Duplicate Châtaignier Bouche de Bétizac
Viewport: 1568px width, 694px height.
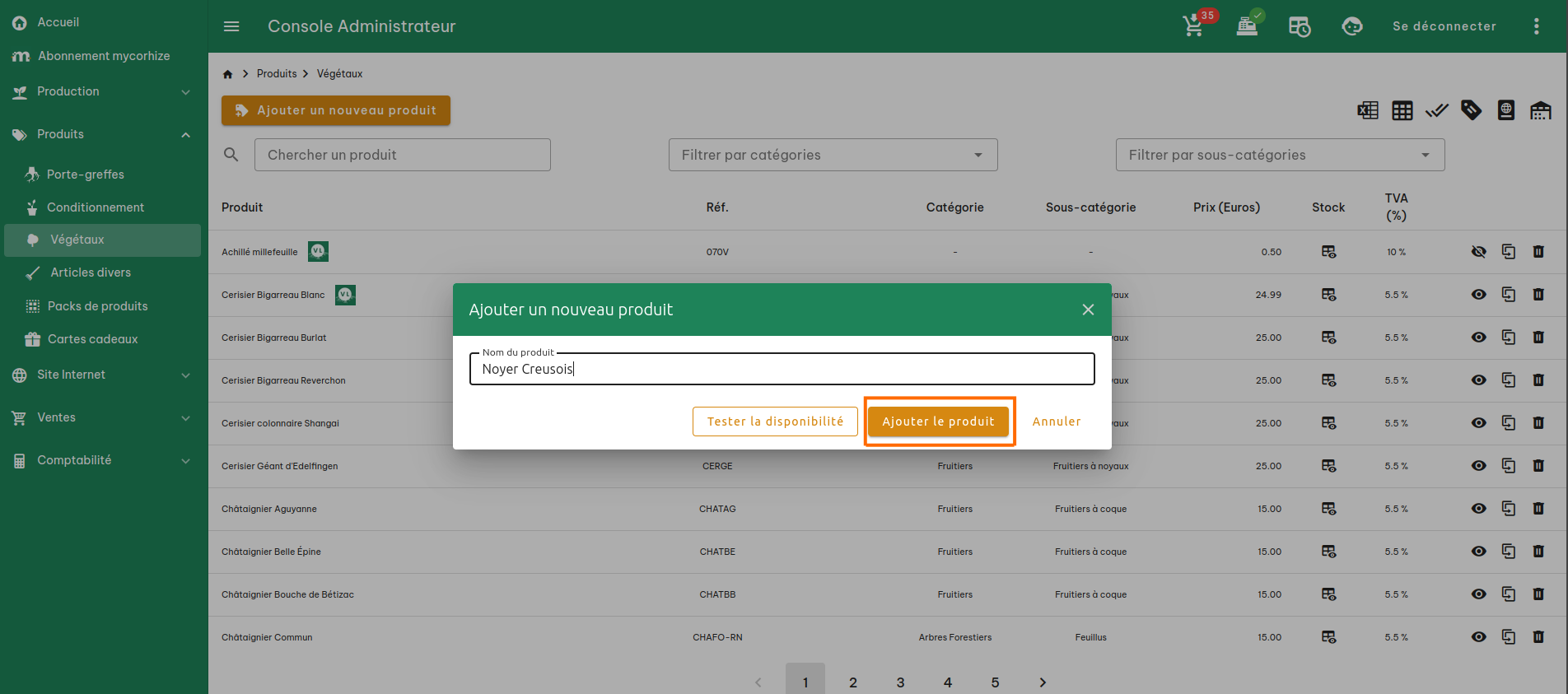coord(1509,594)
